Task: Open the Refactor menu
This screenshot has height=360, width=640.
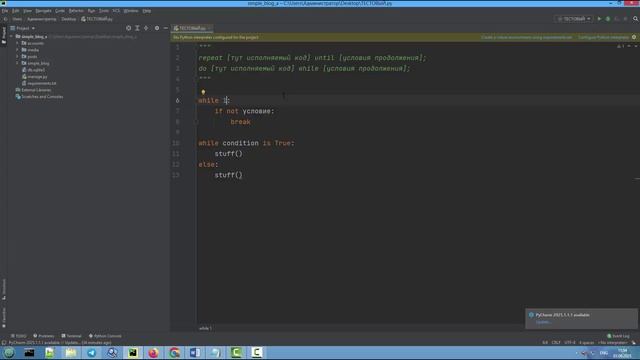Action: [76, 11]
